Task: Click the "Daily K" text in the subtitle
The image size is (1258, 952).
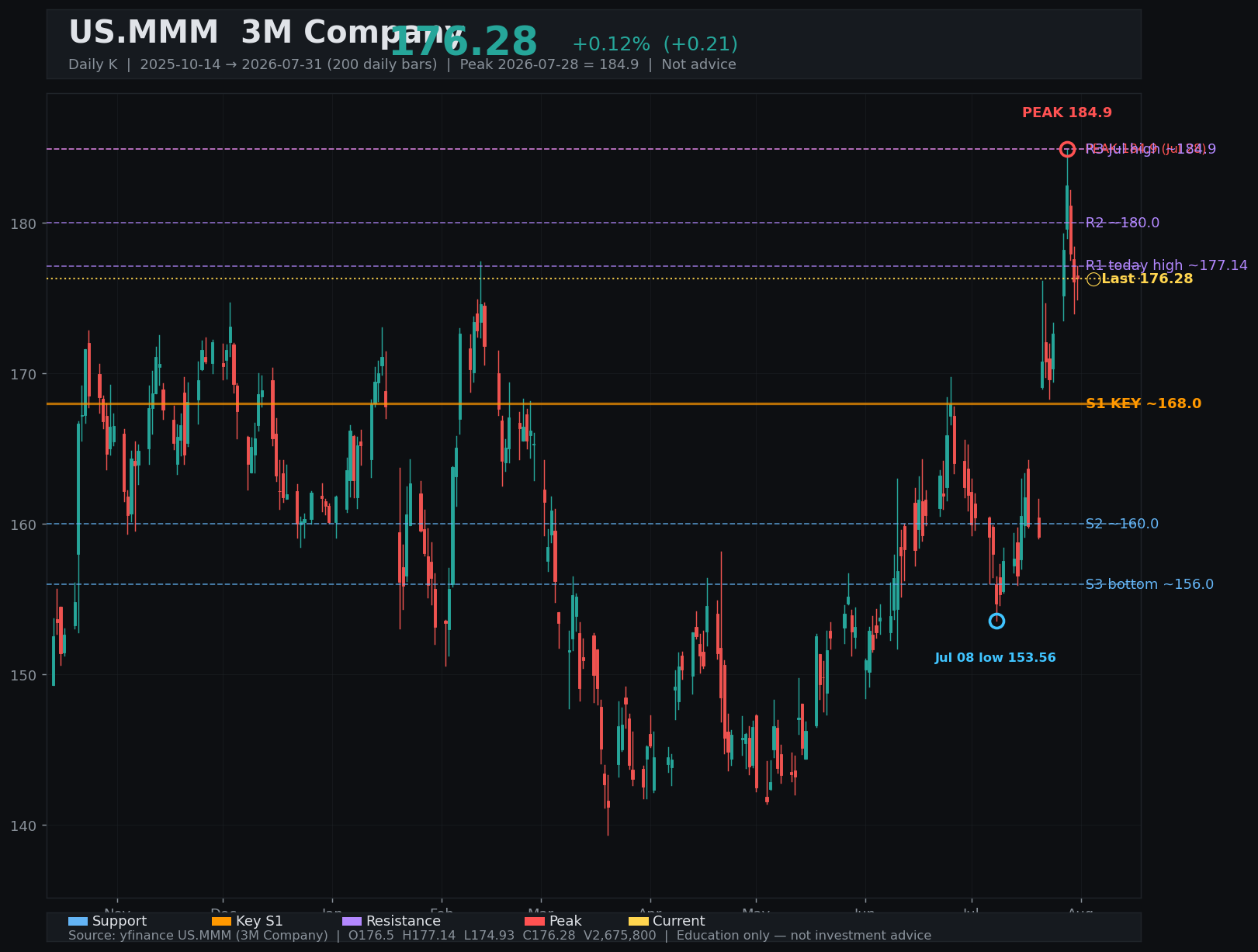Action: tap(92, 64)
